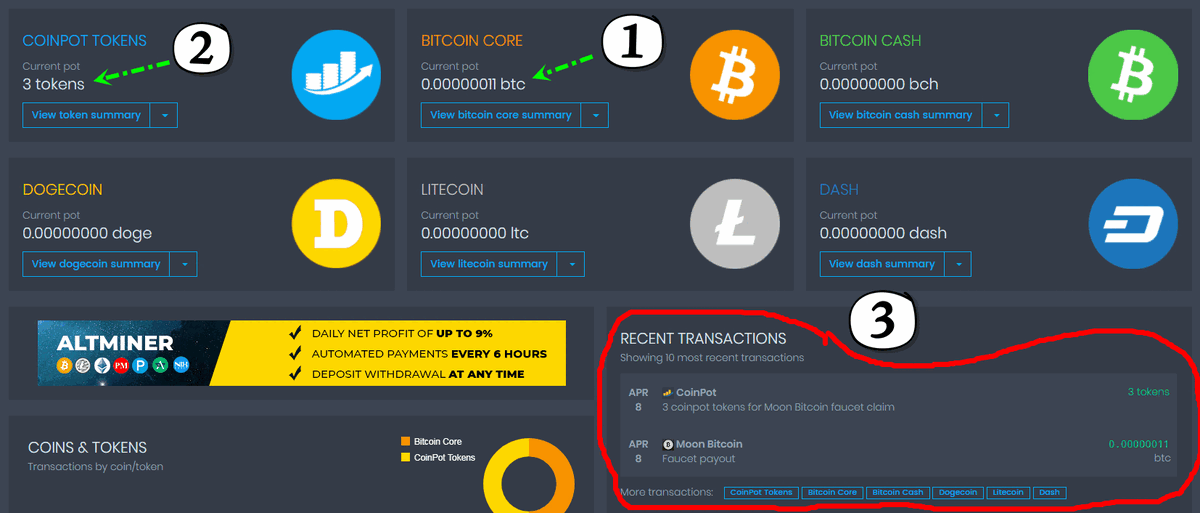This screenshot has height=513, width=1200.
Task: Click the blue Dash coin icon
Action: [1133, 225]
